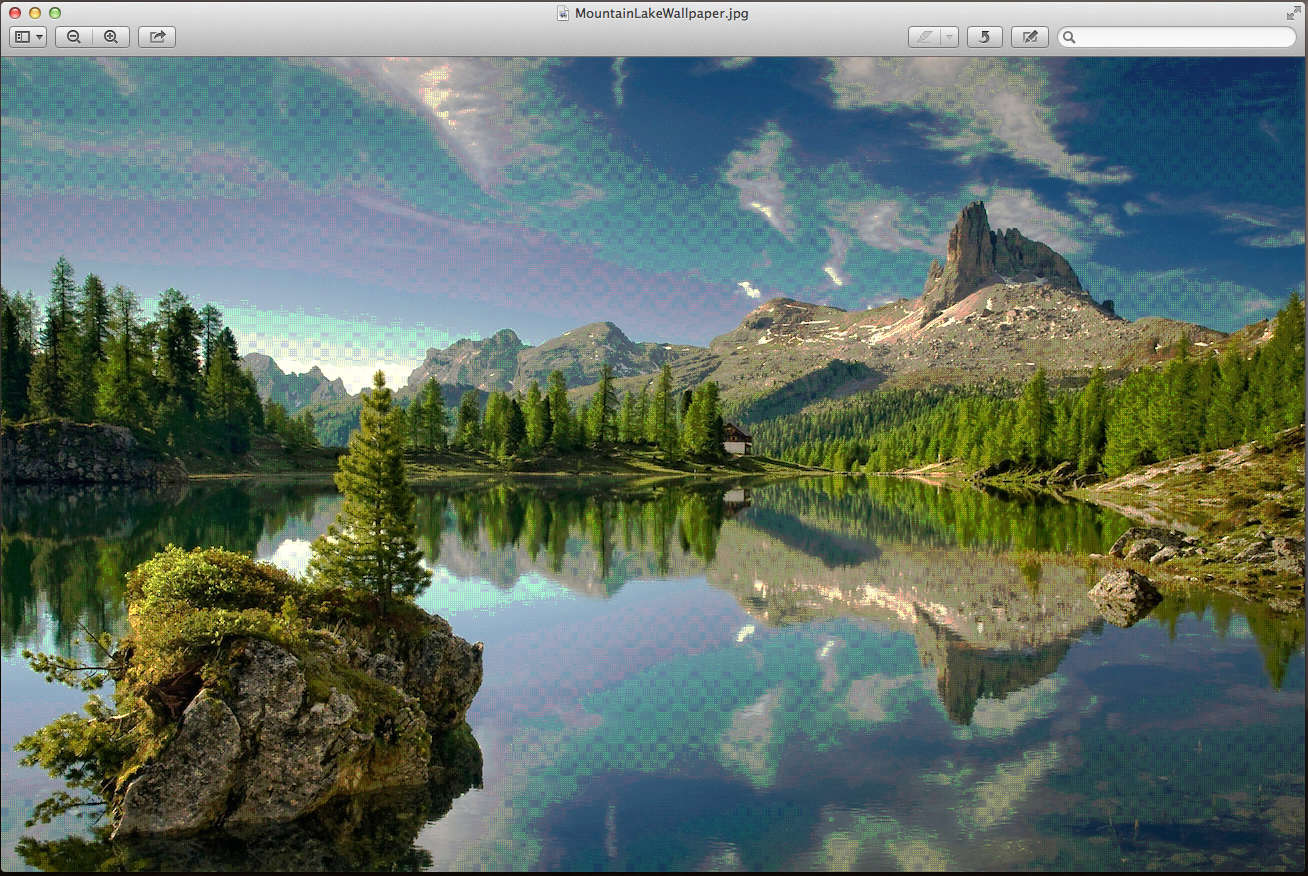Zoom in on the image

(111, 37)
